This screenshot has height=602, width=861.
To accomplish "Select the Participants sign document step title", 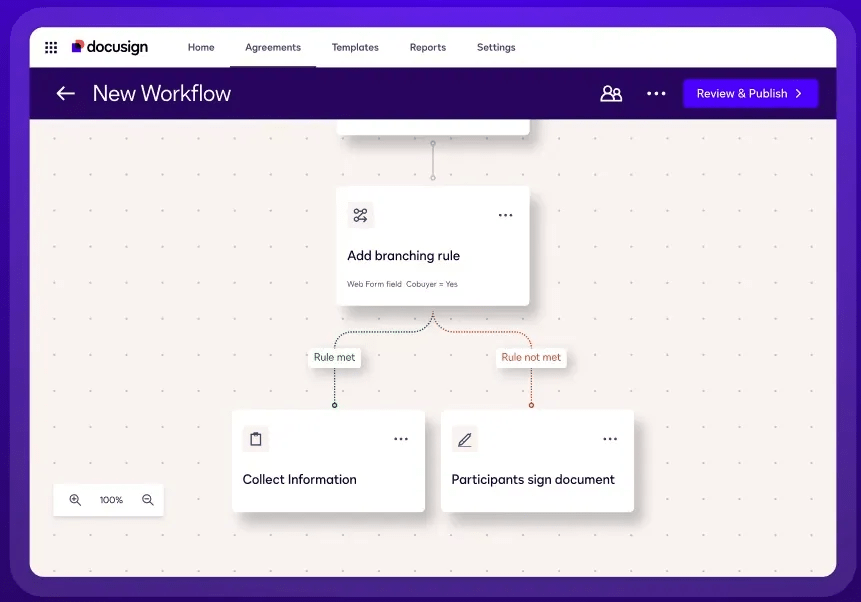I will point(533,480).
